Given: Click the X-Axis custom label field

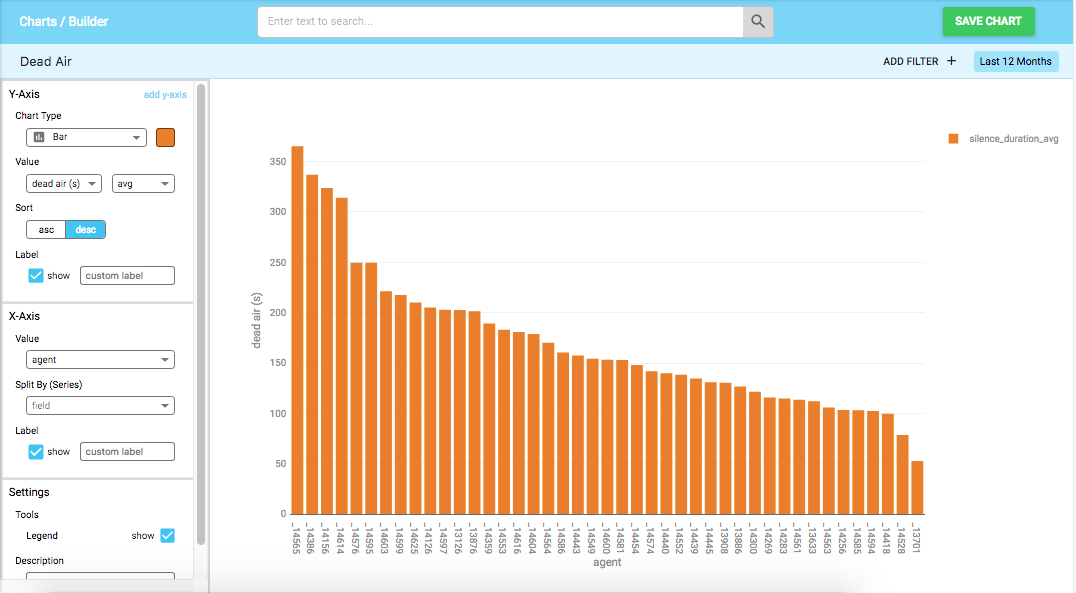Looking at the screenshot, I should 128,452.
